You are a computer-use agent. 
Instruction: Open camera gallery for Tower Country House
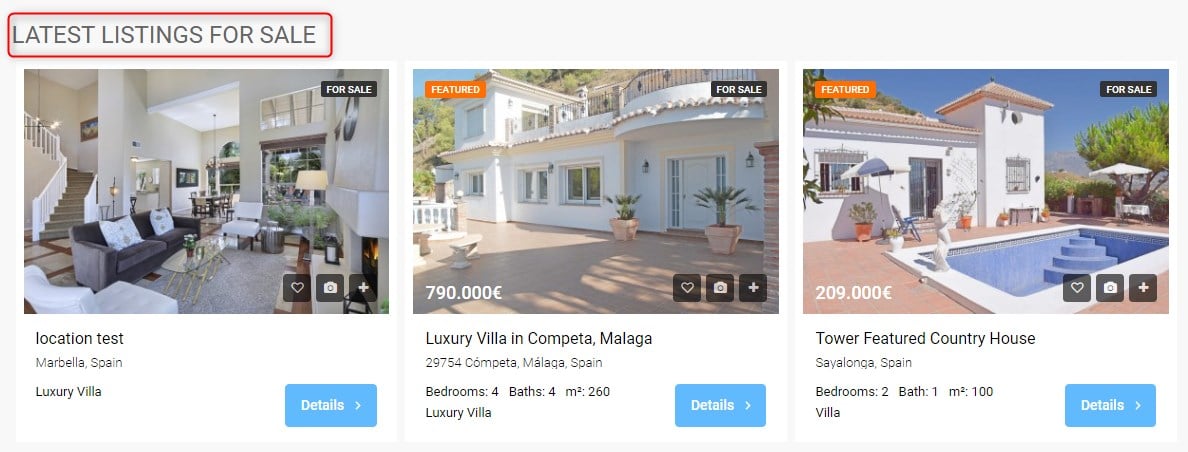point(1110,288)
